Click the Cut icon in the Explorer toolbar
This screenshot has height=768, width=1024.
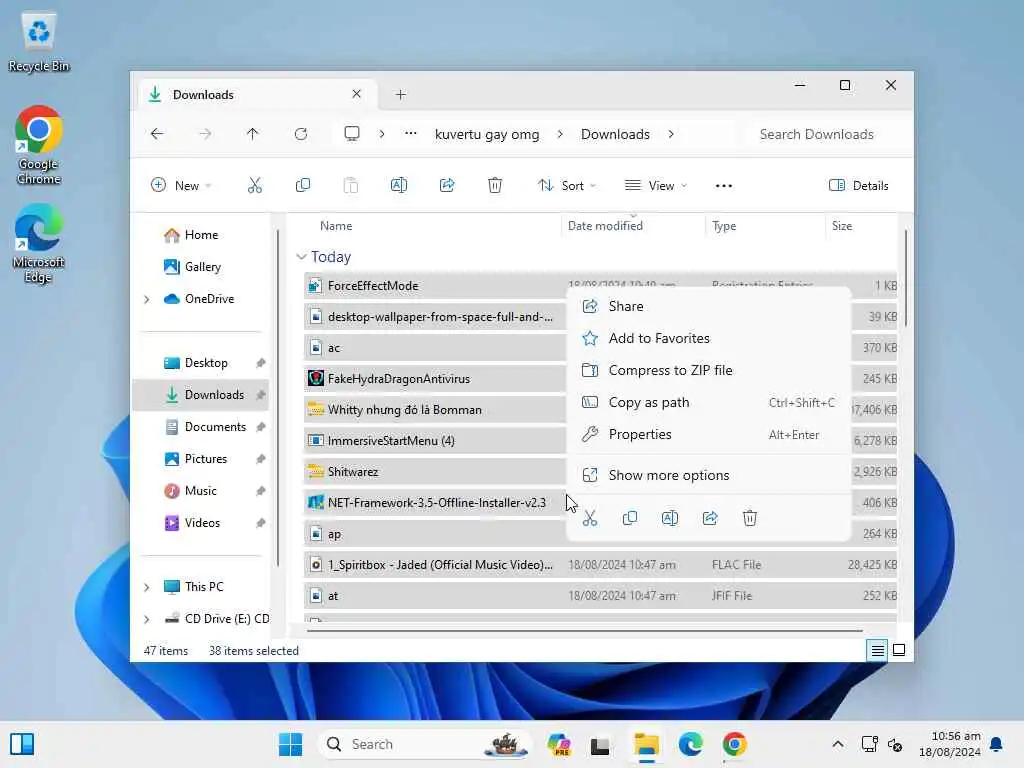point(255,185)
